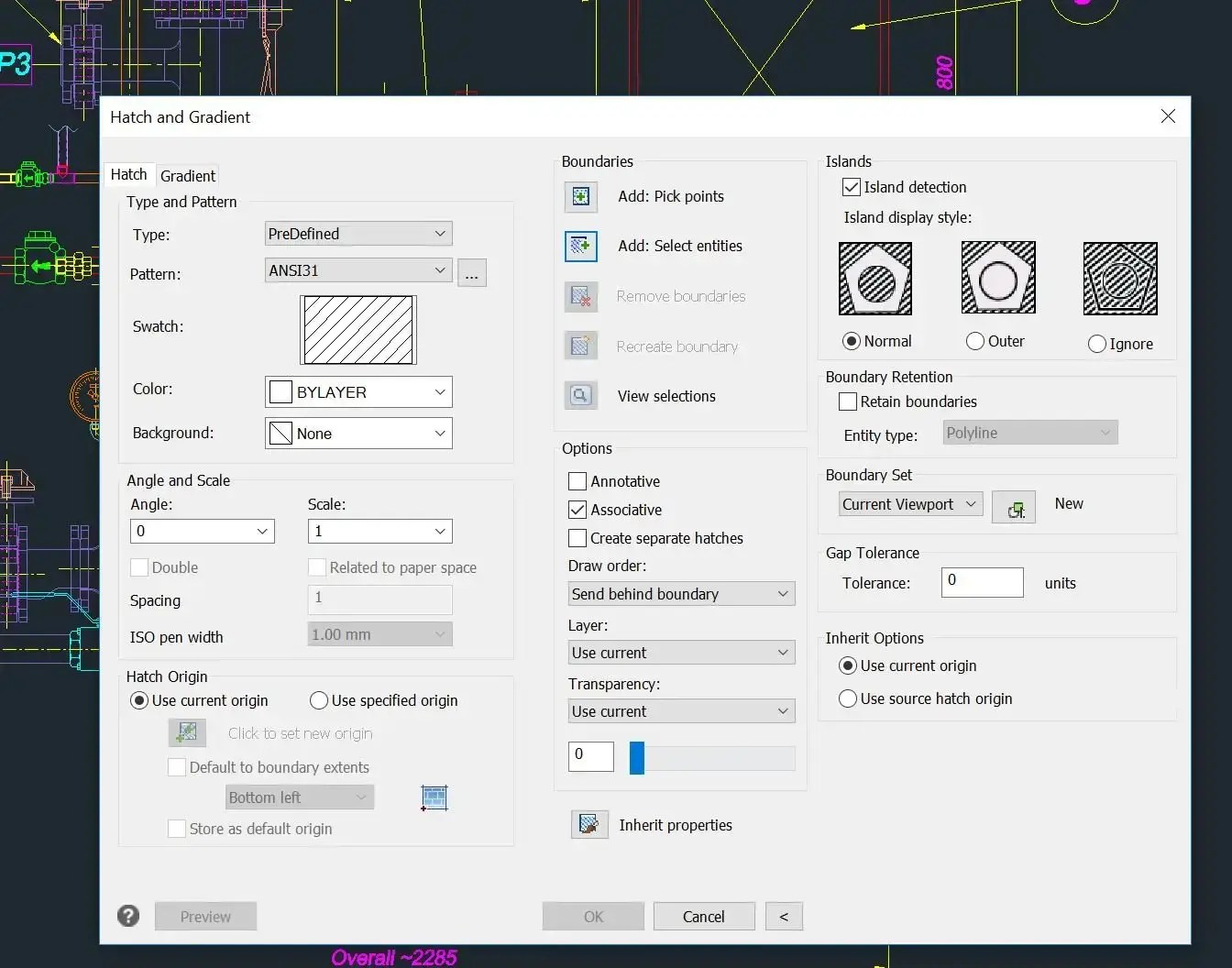Open the Transparency Use current dropdown
Image resolution: width=1232 pixels, height=968 pixels.
tap(681, 711)
